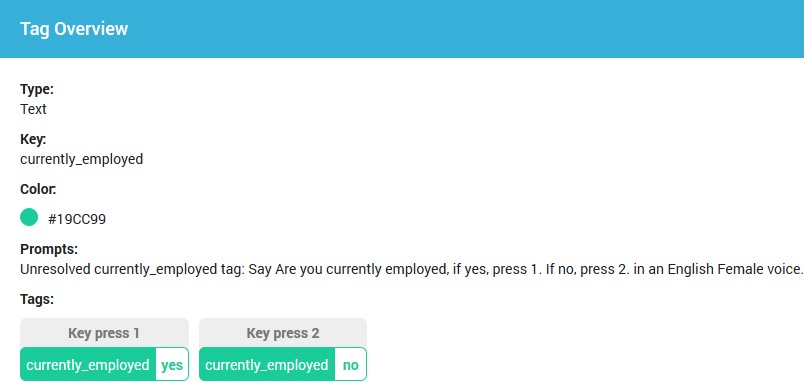Click the 'Color:' field label

38,189
